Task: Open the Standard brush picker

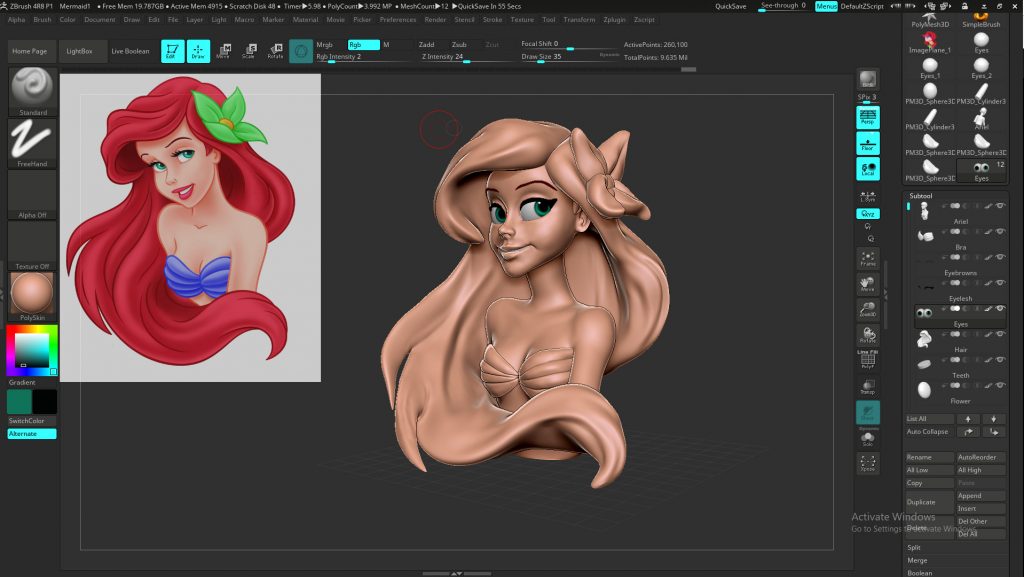Action: tap(32, 91)
